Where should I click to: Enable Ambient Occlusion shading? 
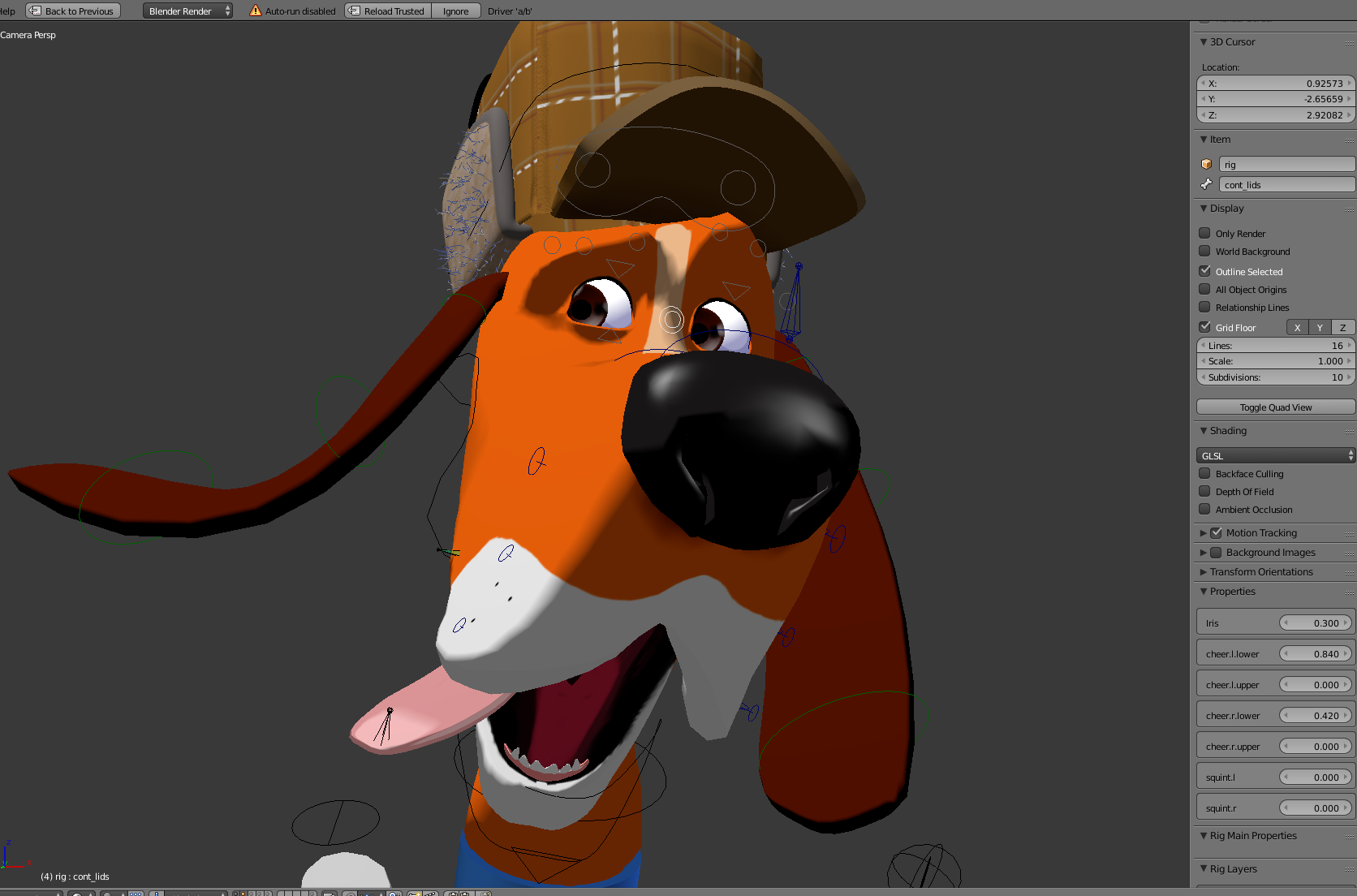(x=1204, y=509)
